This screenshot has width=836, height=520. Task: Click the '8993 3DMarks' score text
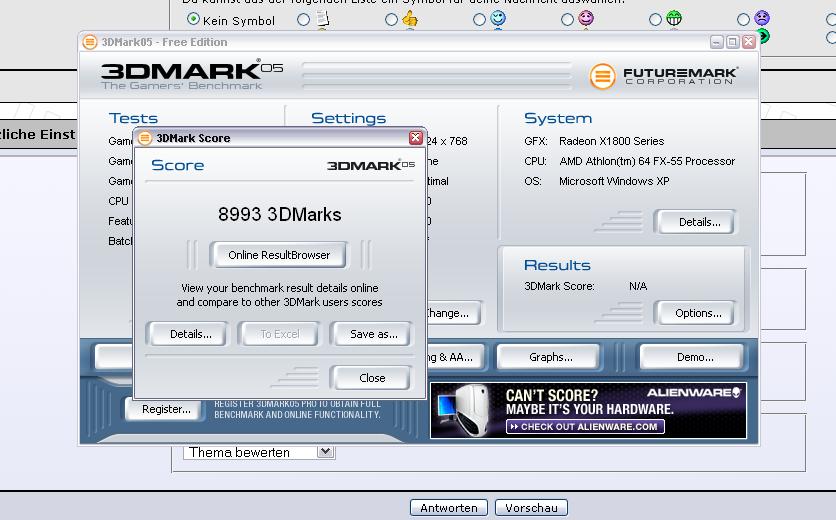279,214
